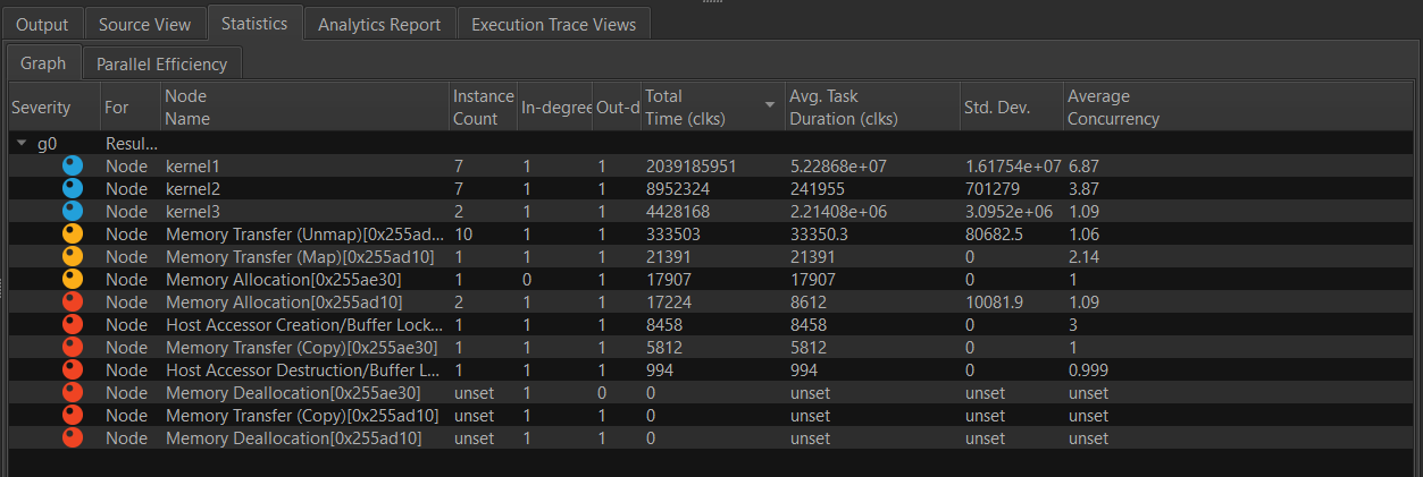The width and height of the screenshot is (1423, 477).
Task: Select the Memory Transfer (Copy)[0x255ad10] row
Action: (301, 416)
